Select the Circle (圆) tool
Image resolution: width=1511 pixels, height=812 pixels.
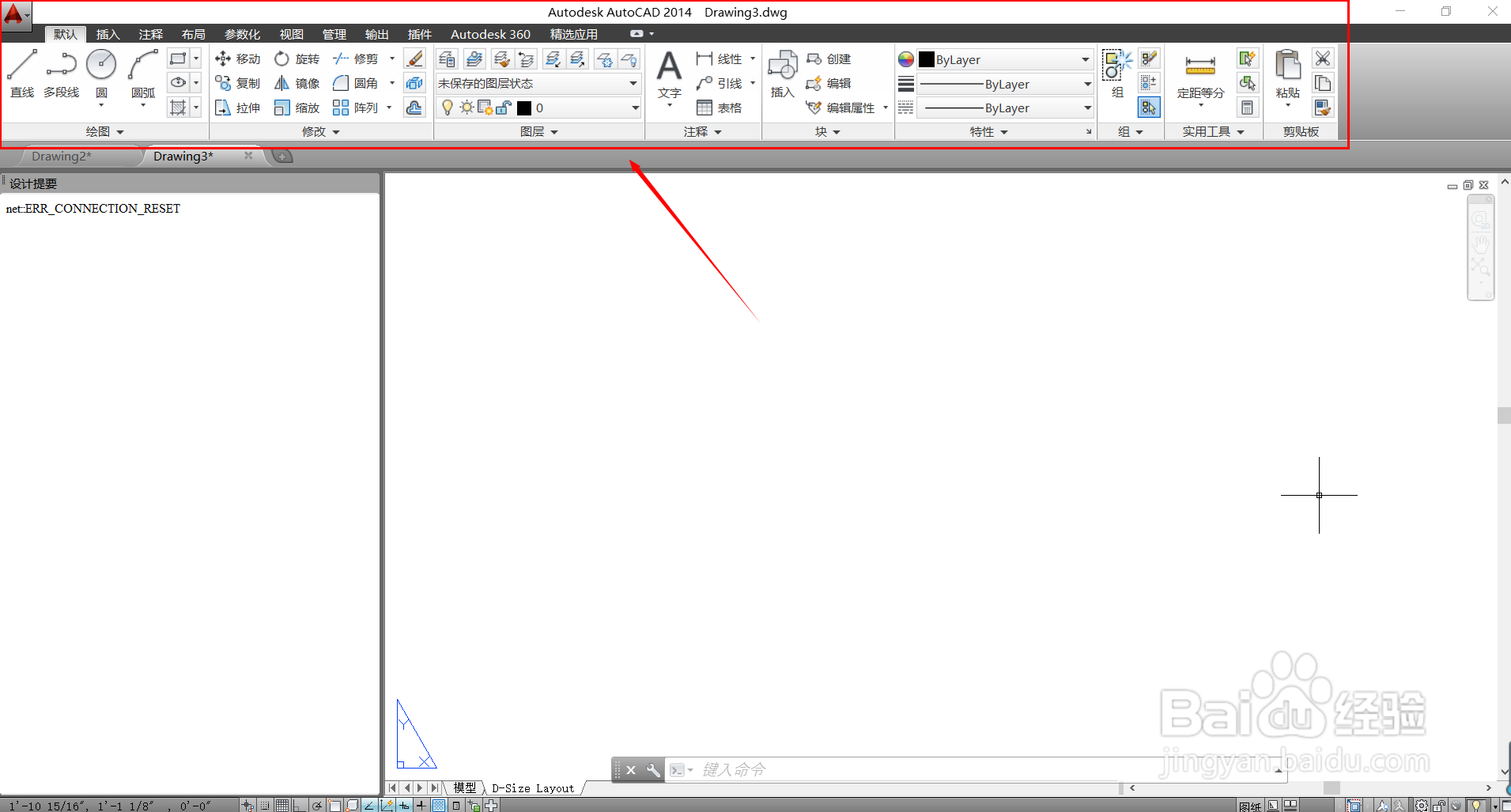pyautogui.click(x=101, y=74)
